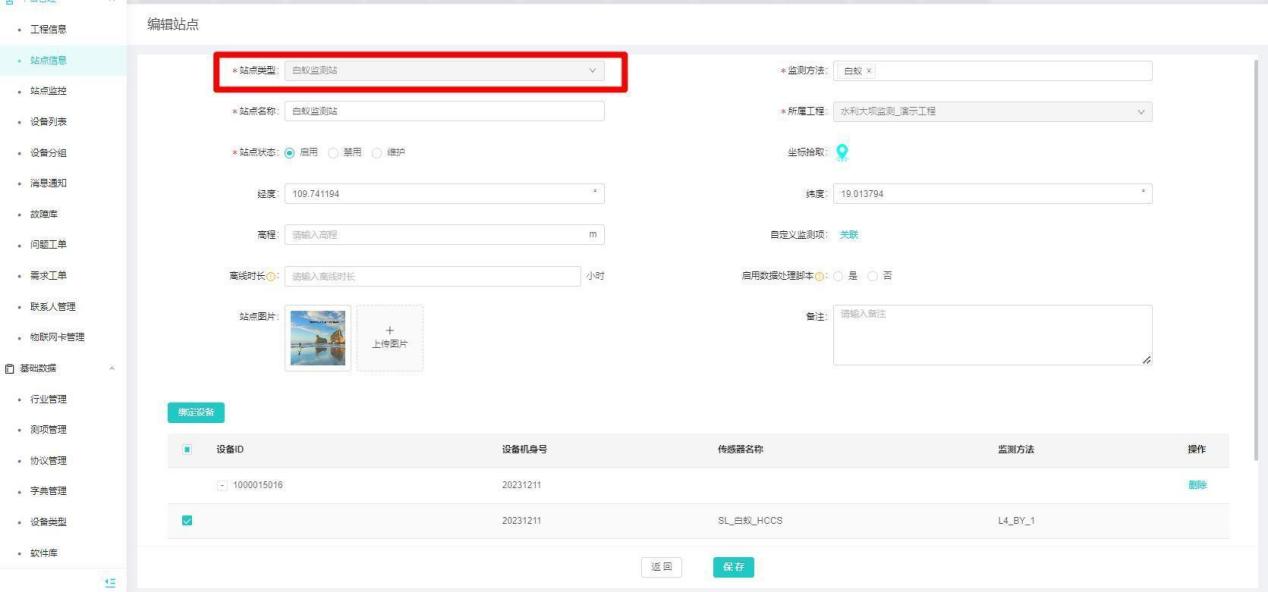The width and height of the screenshot is (1268, 592).
Task: Click the 基础数据 section icon in sidebar
Action: (8, 369)
